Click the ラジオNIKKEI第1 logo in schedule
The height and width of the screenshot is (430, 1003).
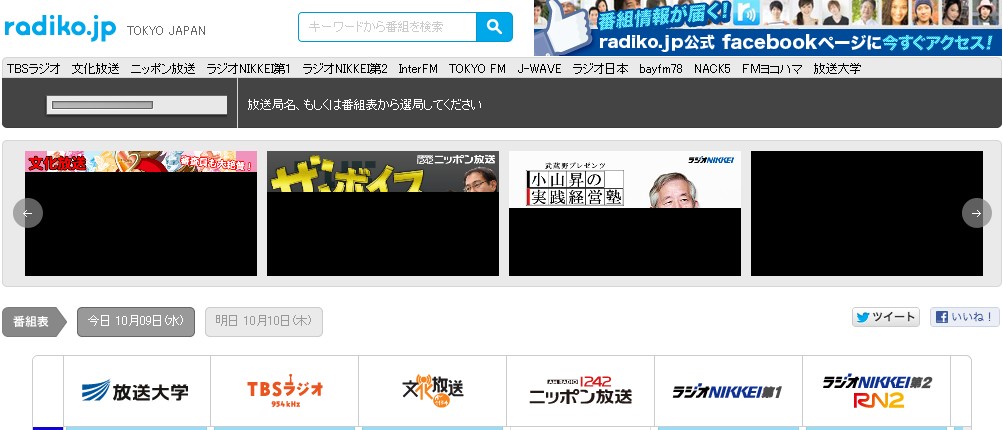[x=728, y=392]
